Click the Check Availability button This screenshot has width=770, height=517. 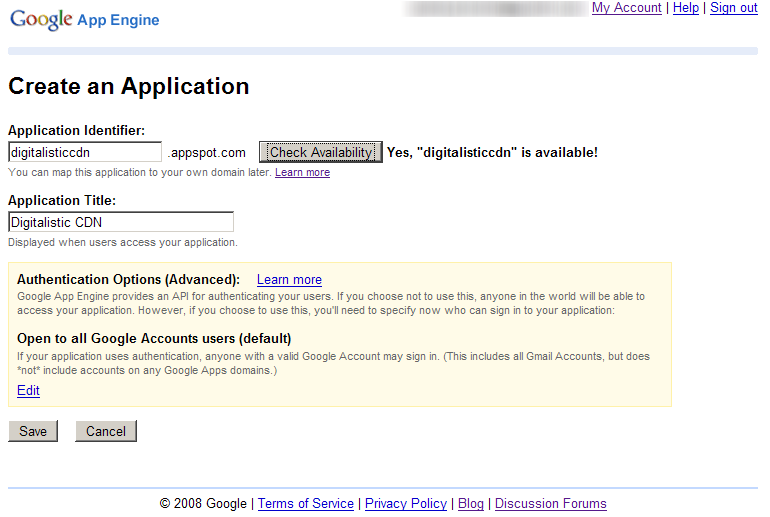click(321, 152)
